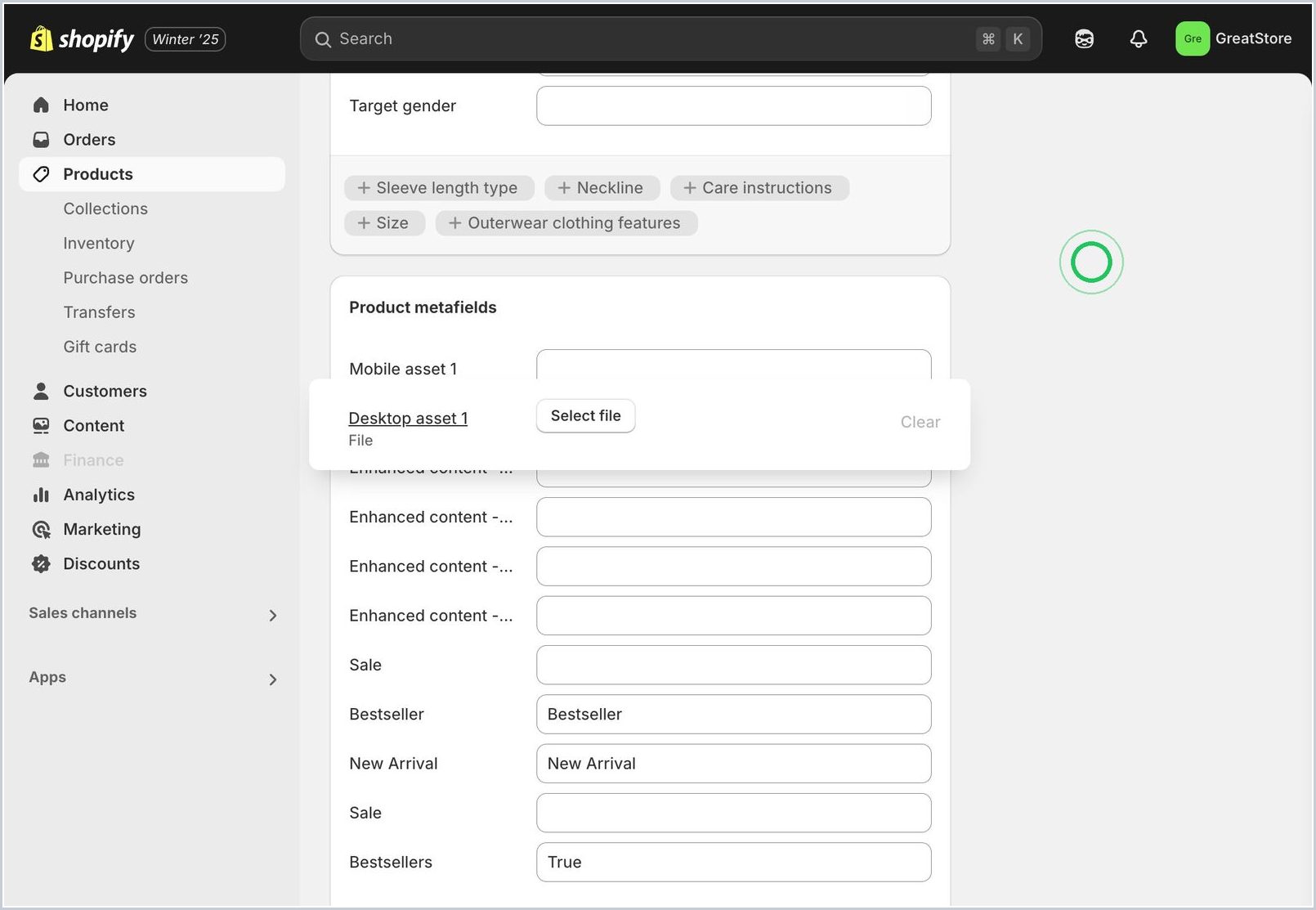Click the Shopify logo

point(82,38)
